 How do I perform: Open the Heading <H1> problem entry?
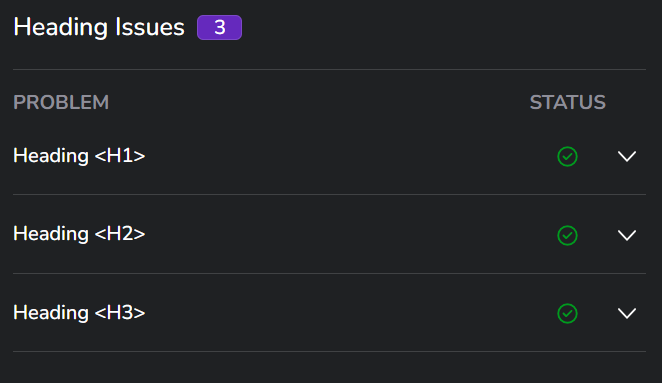click(x=79, y=156)
